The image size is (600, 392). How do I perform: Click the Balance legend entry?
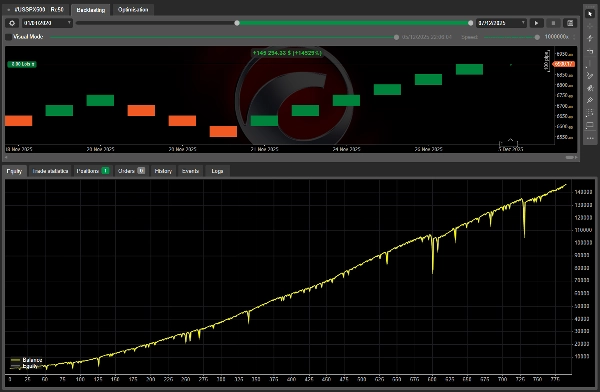(27, 360)
